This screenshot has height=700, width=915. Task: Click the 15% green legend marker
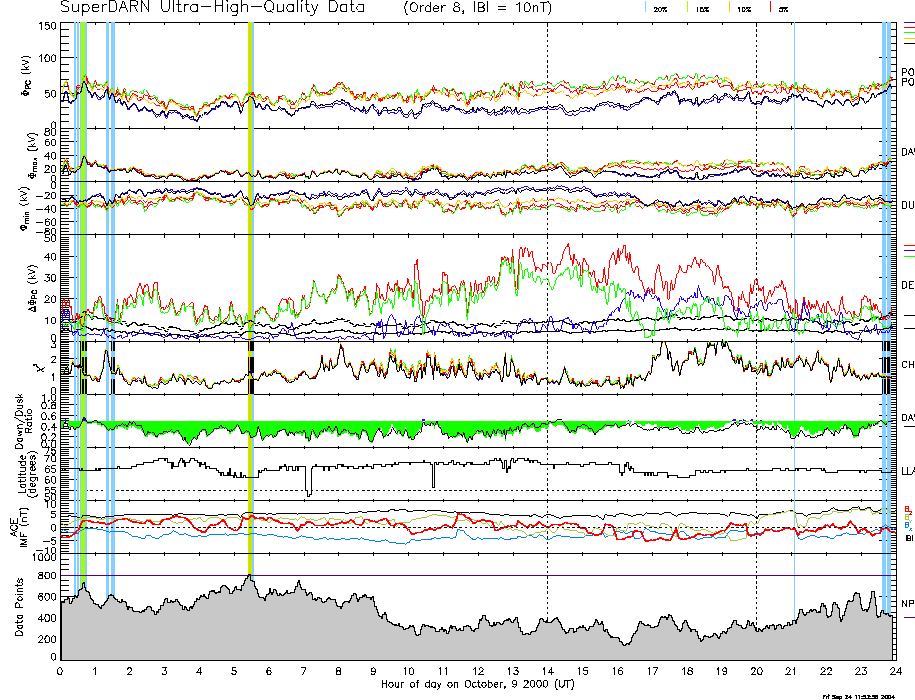[689, 8]
